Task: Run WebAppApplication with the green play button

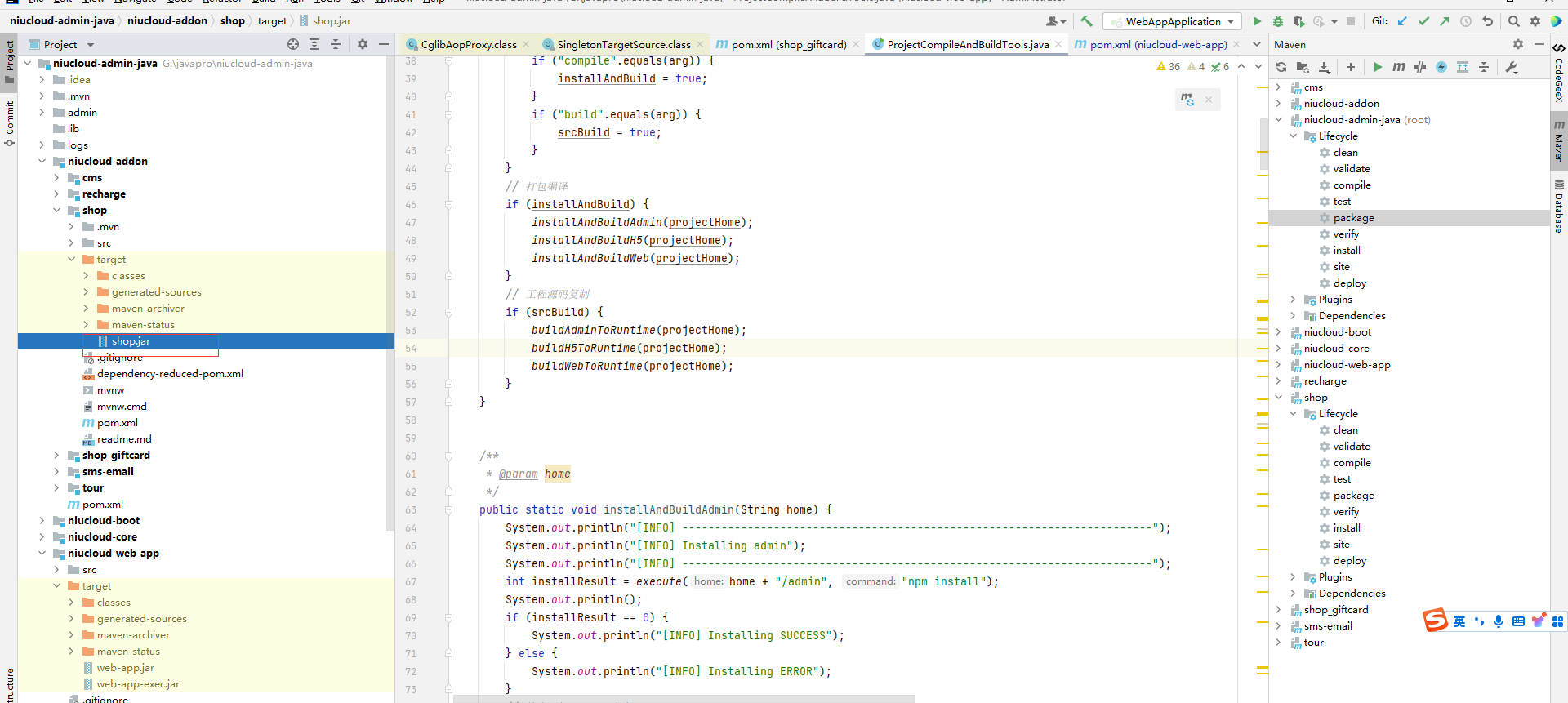Action: point(1257,21)
